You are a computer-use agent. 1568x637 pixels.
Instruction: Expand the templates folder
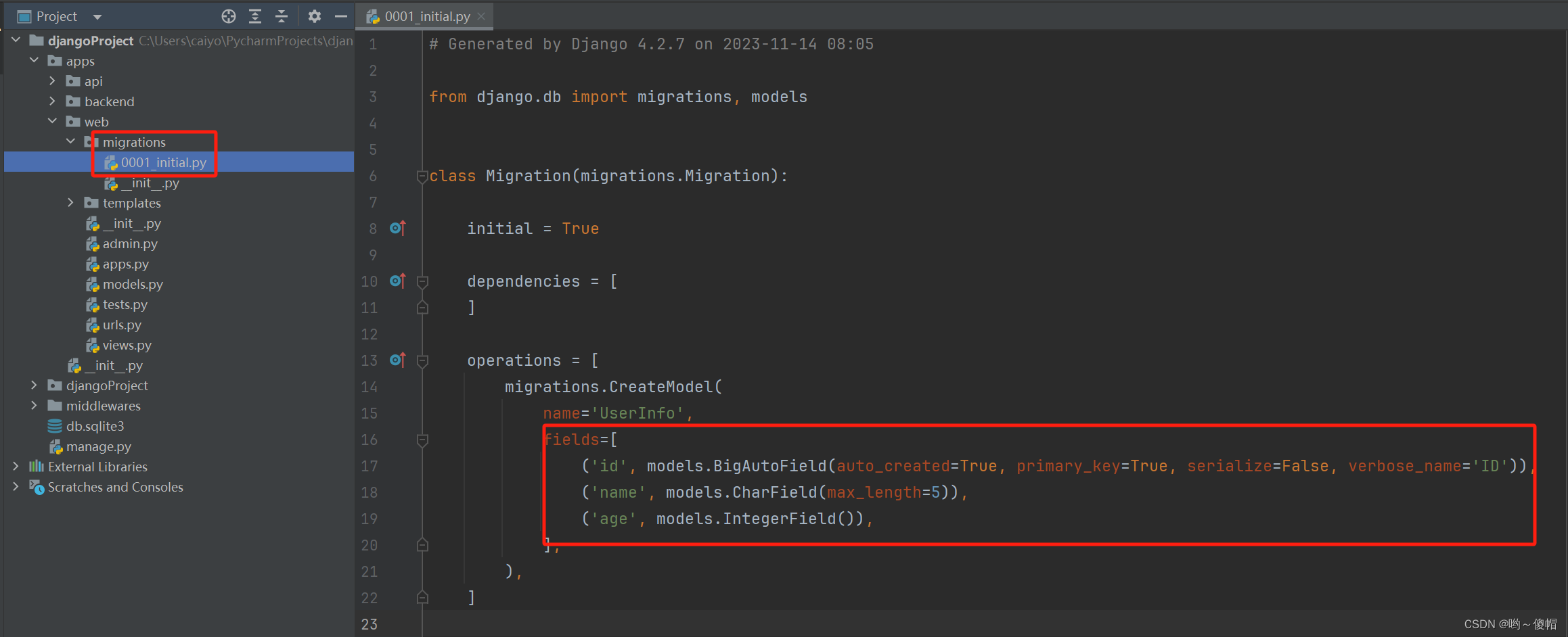[x=70, y=203]
